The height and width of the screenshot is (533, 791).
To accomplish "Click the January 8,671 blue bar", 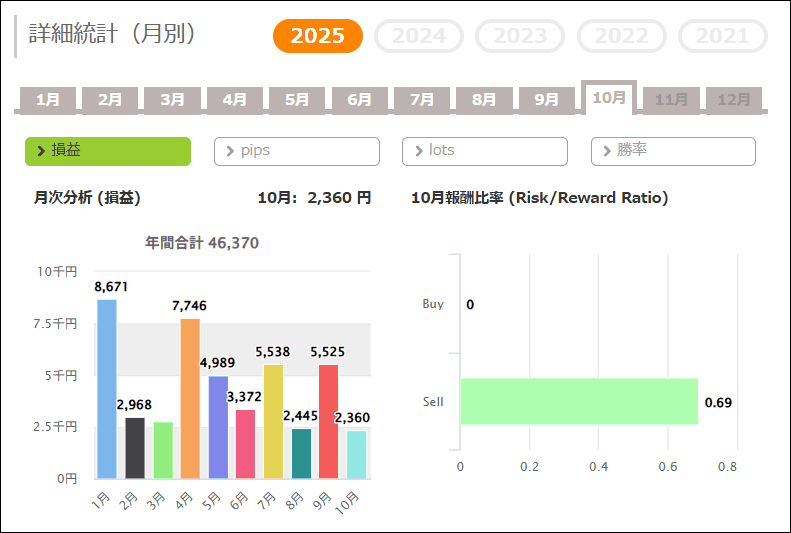I will tap(107, 389).
